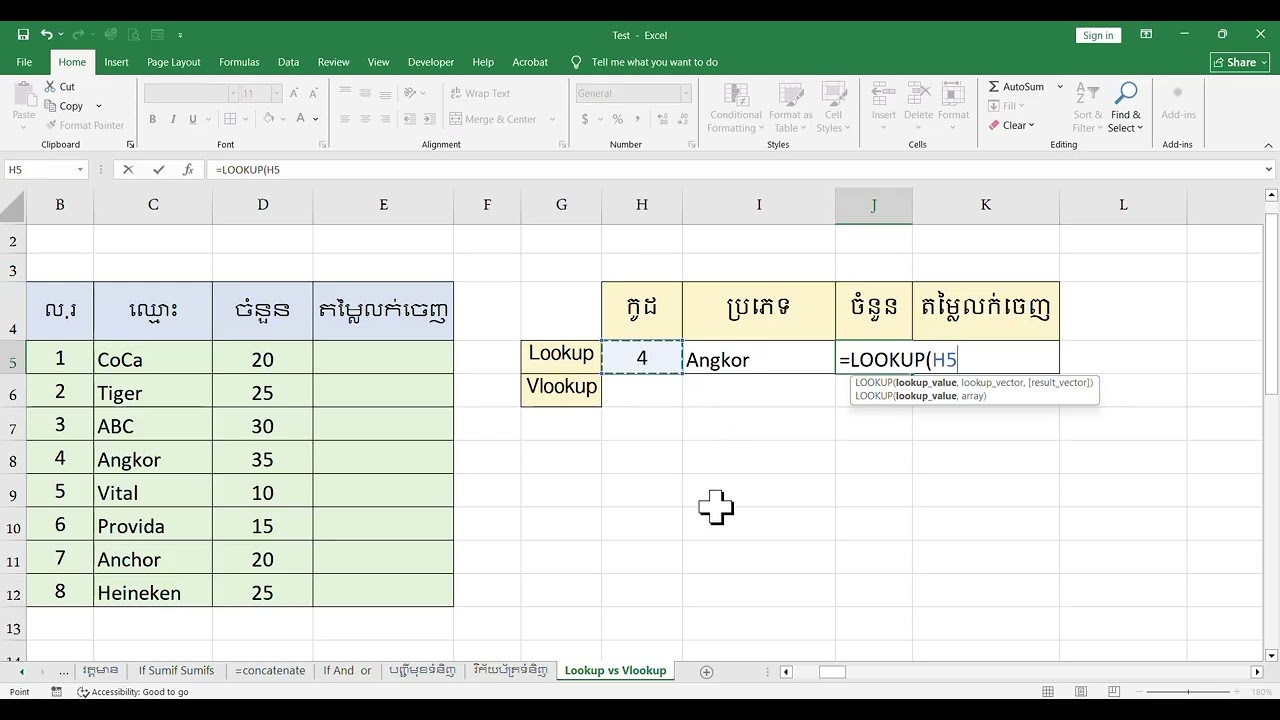Click AutoSum in the Editing group

pos(1016,87)
